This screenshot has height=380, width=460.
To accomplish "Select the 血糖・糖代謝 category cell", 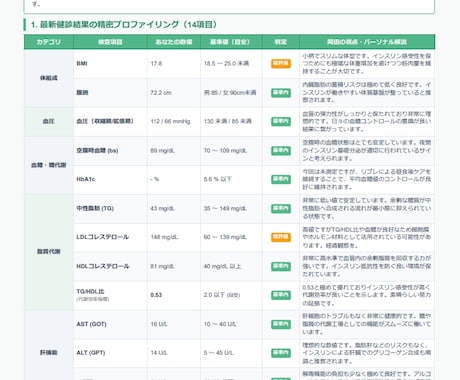I will [x=49, y=165].
